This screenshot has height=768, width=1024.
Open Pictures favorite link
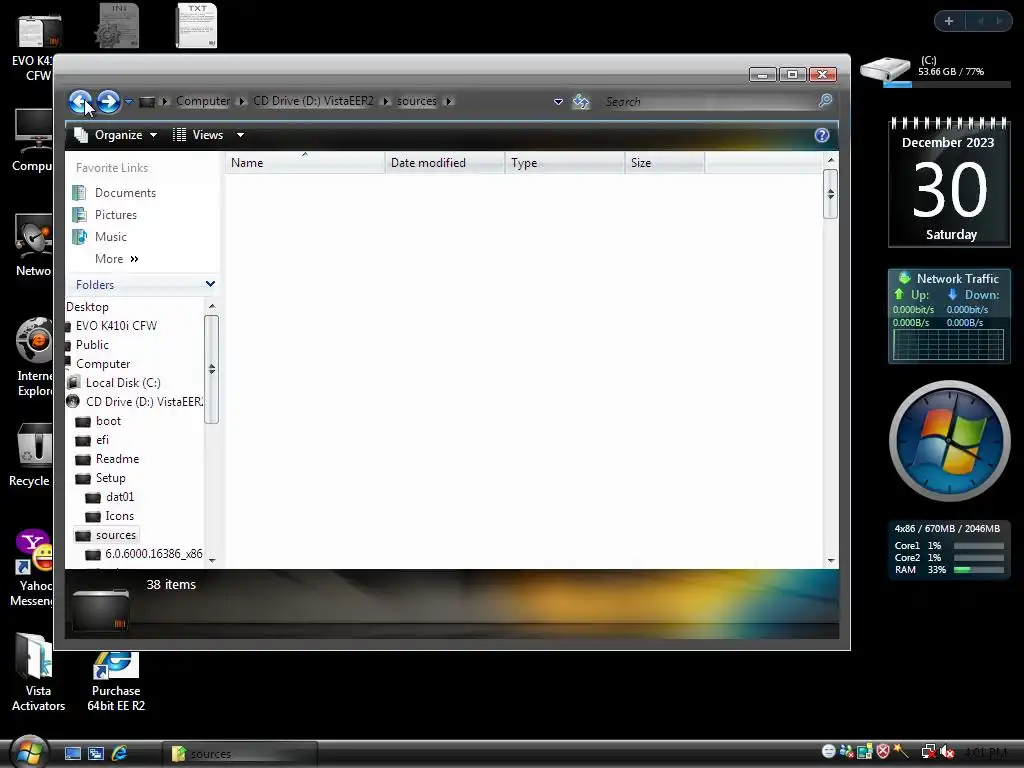pos(105,215)
